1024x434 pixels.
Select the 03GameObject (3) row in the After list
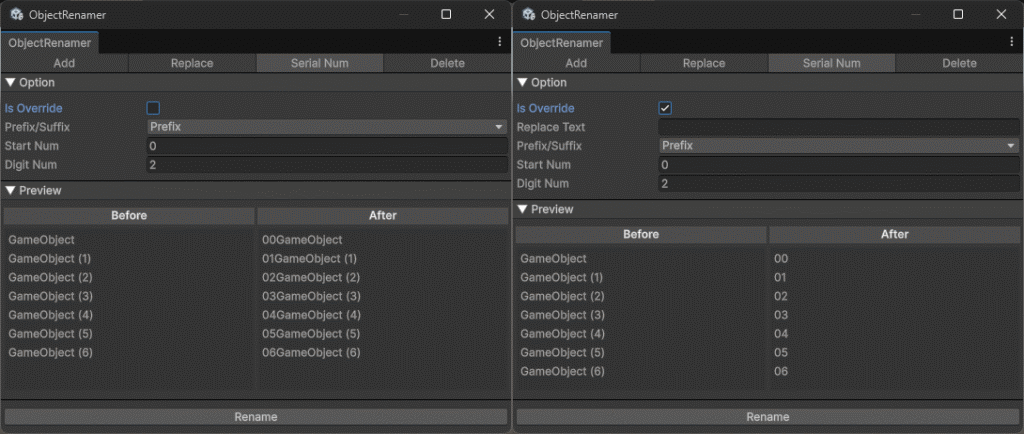(310, 296)
